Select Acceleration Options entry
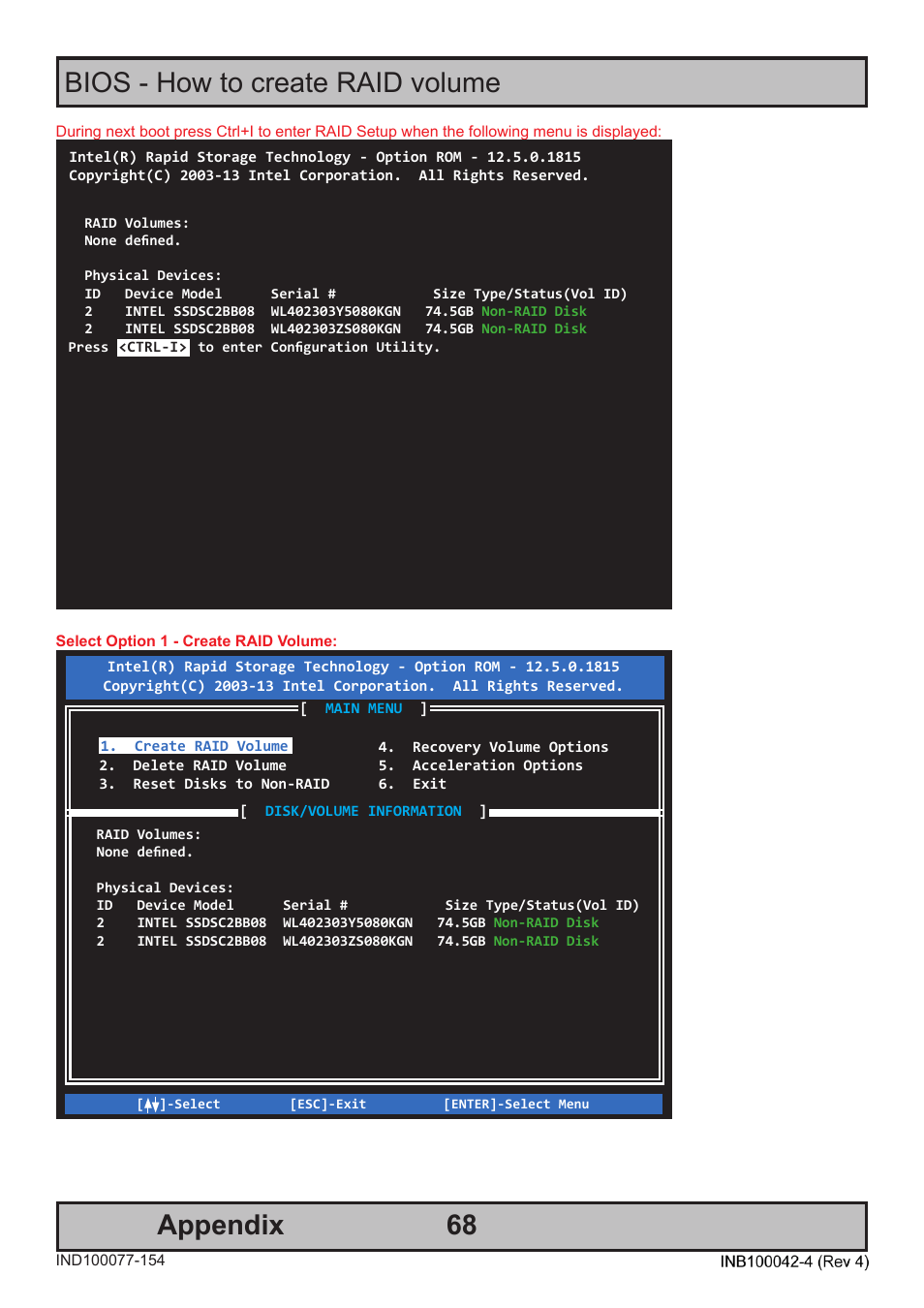Screen dimensions: 924x1308 coord(480,765)
